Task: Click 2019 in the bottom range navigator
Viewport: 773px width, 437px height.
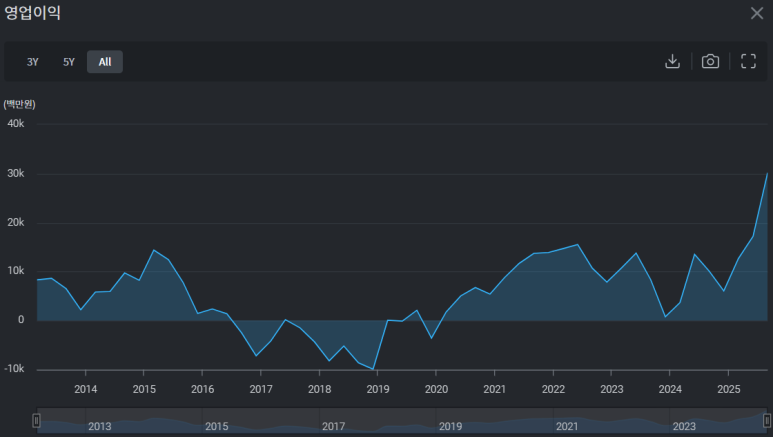Action: click(x=450, y=426)
